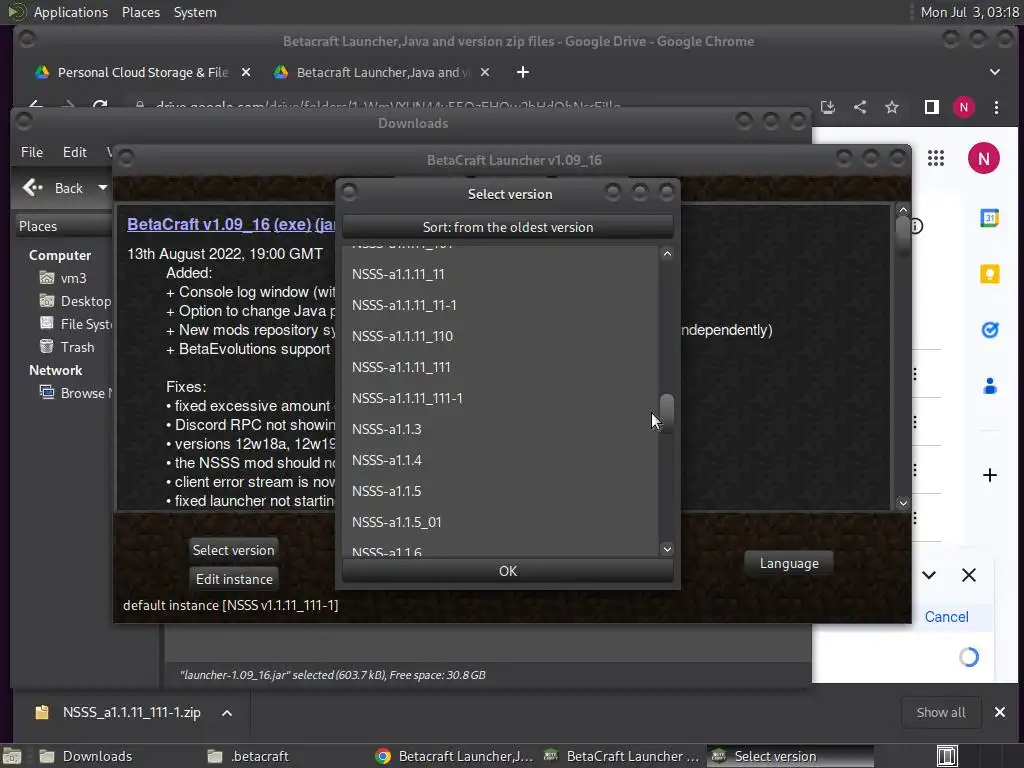Open Select version button in launcher
The height and width of the screenshot is (768, 1024).
tap(233, 550)
